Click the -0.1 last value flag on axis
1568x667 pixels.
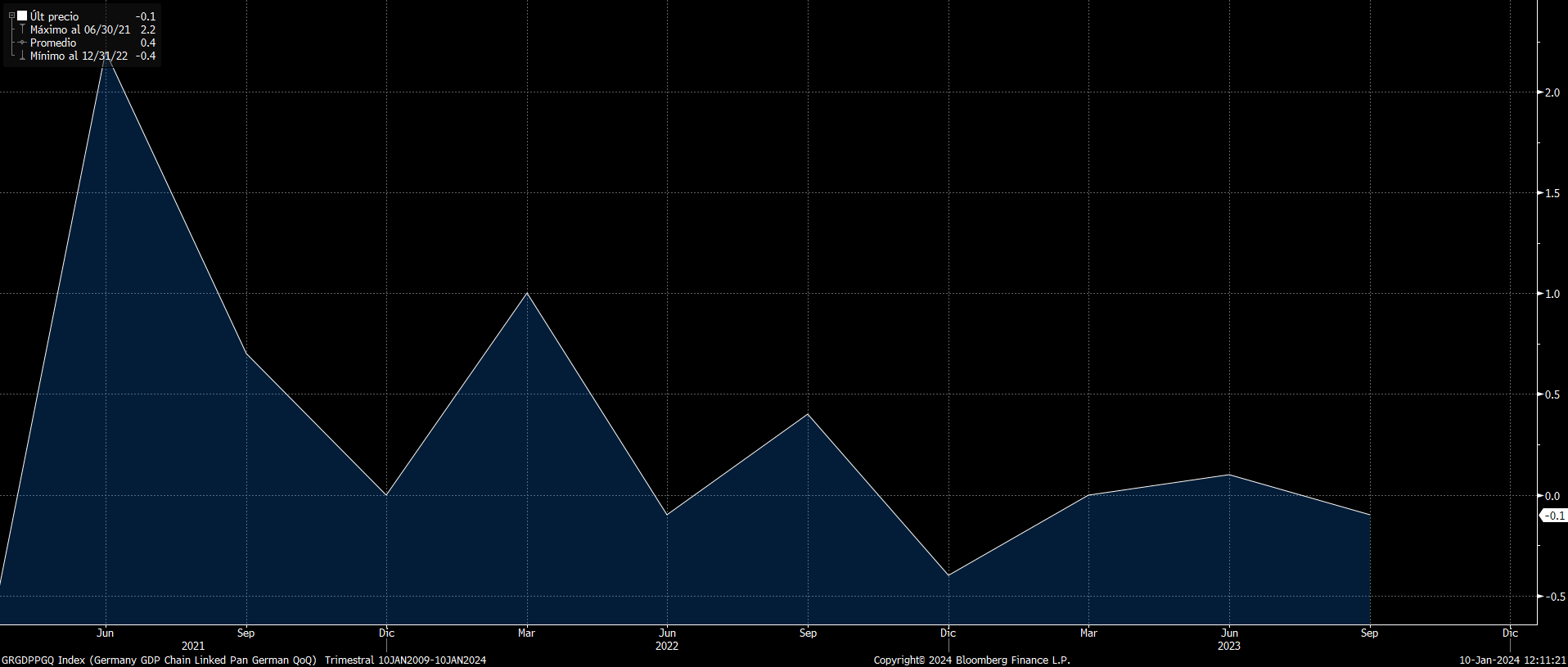1554,516
